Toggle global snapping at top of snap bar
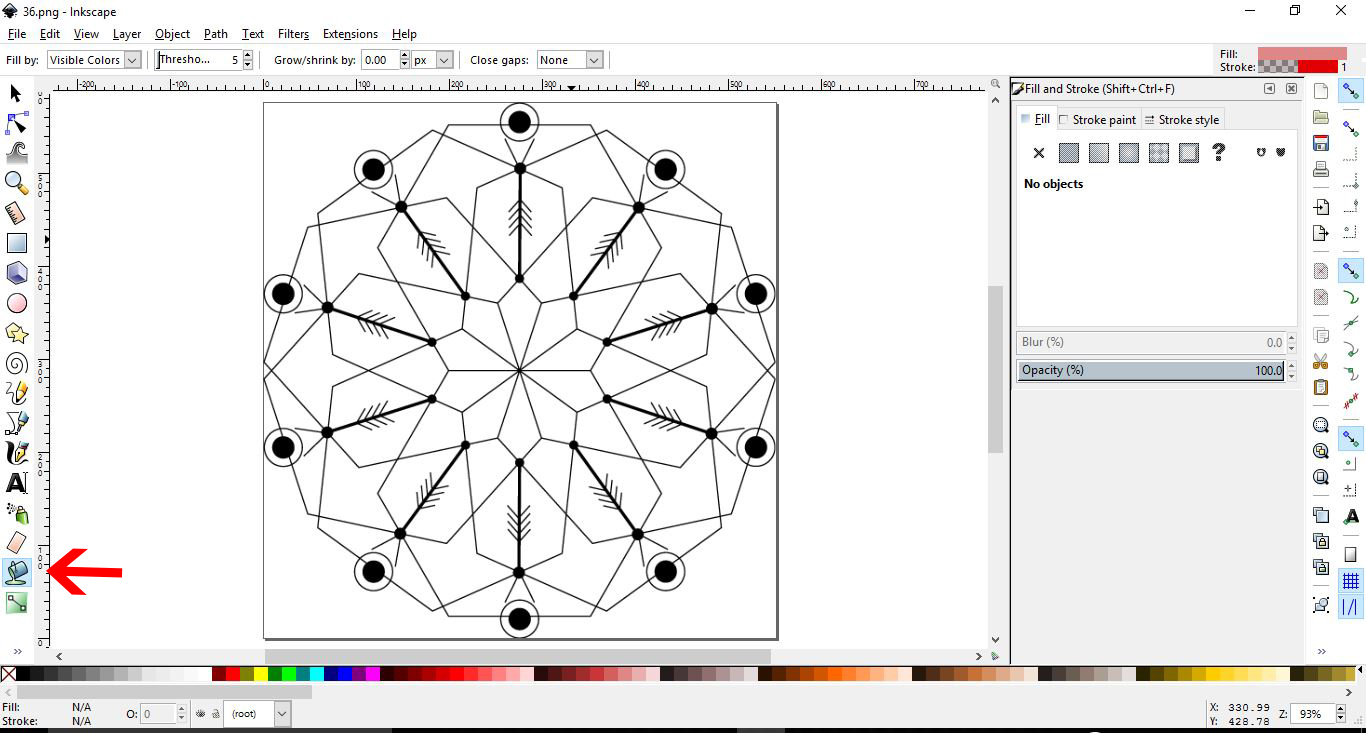 click(x=1351, y=91)
